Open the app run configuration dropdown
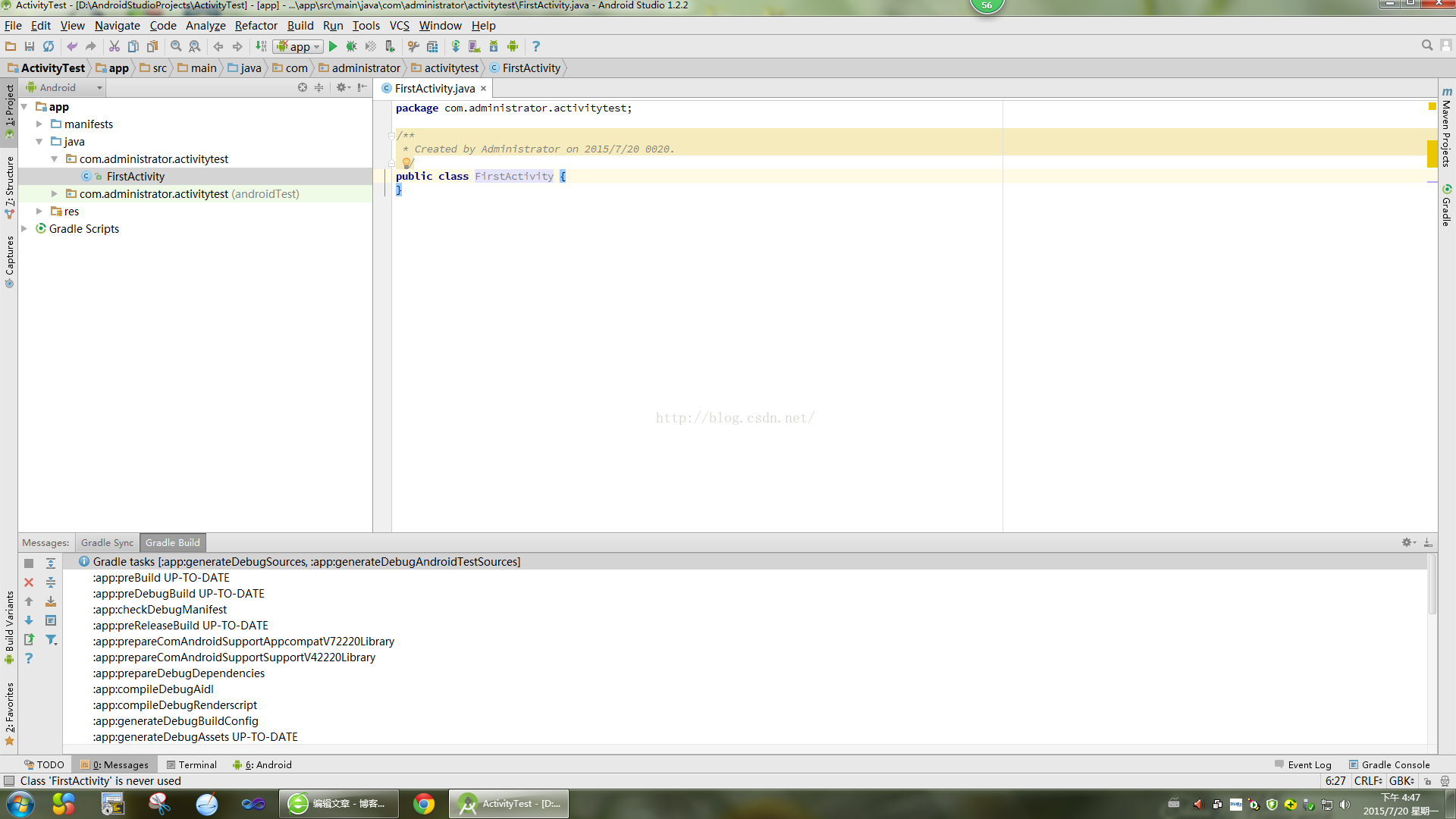This screenshot has width=1456, height=819. [299, 46]
